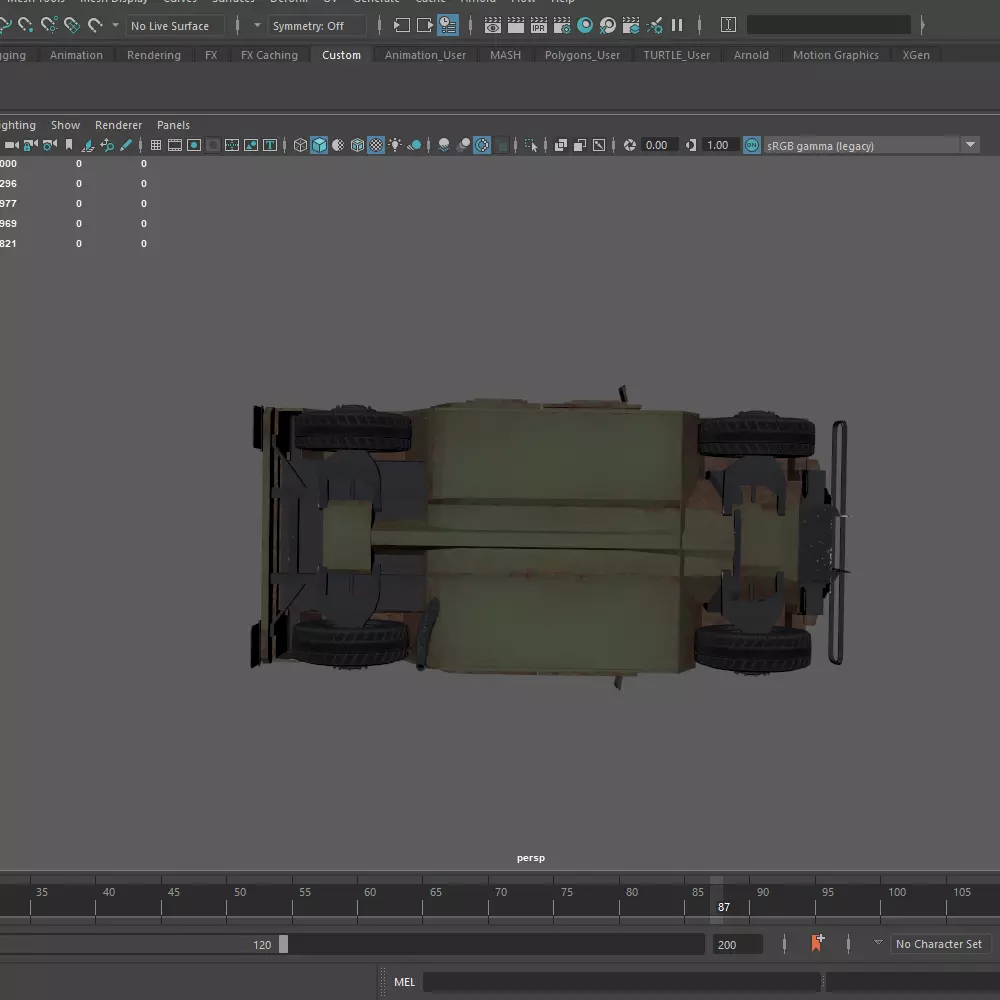This screenshot has height=1000, width=1000.
Task: Click the select camera icon in viewport toolbar
Action: pos(11,145)
